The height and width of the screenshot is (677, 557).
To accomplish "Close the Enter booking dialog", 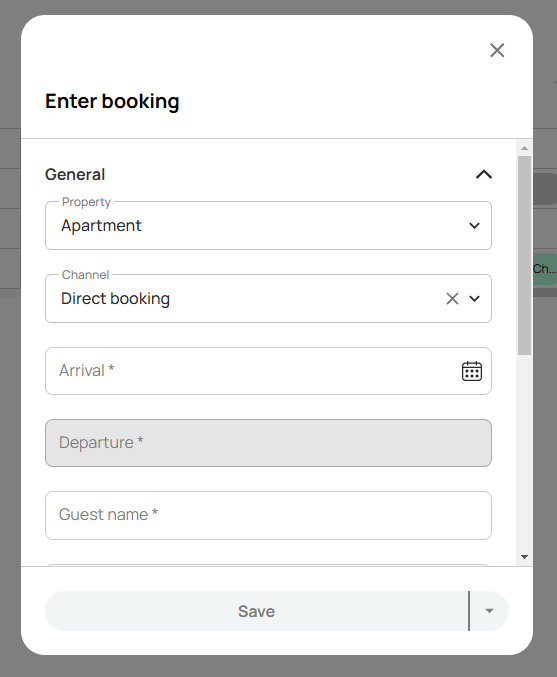I will 497,50.
